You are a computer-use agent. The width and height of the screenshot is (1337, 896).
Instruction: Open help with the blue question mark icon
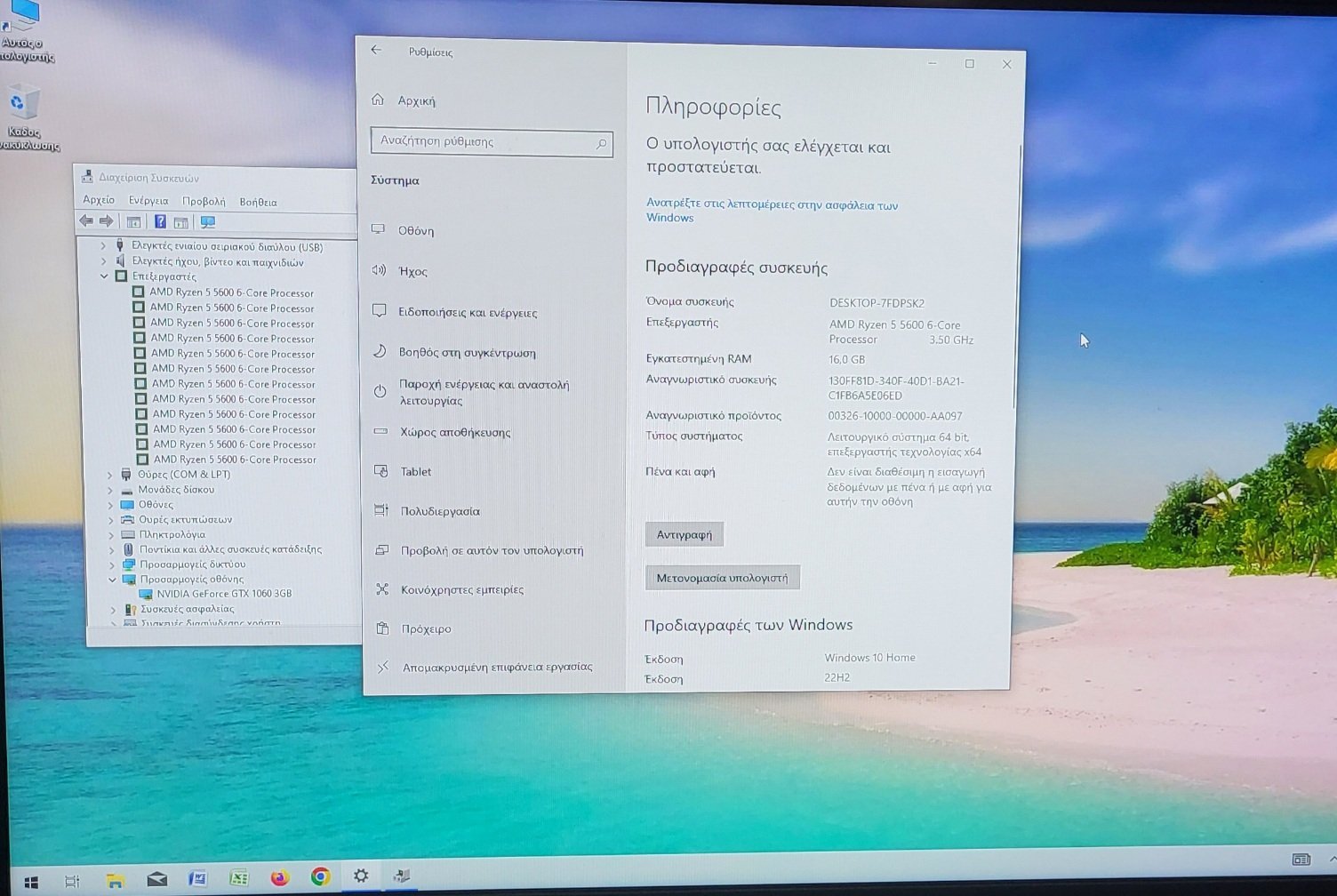pyautogui.click(x=160, y=222)
